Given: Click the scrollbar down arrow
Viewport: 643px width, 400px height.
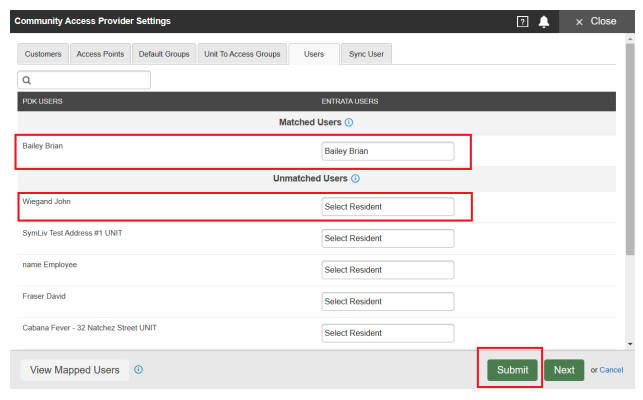Looking at the screenshot, I should 630,344.
